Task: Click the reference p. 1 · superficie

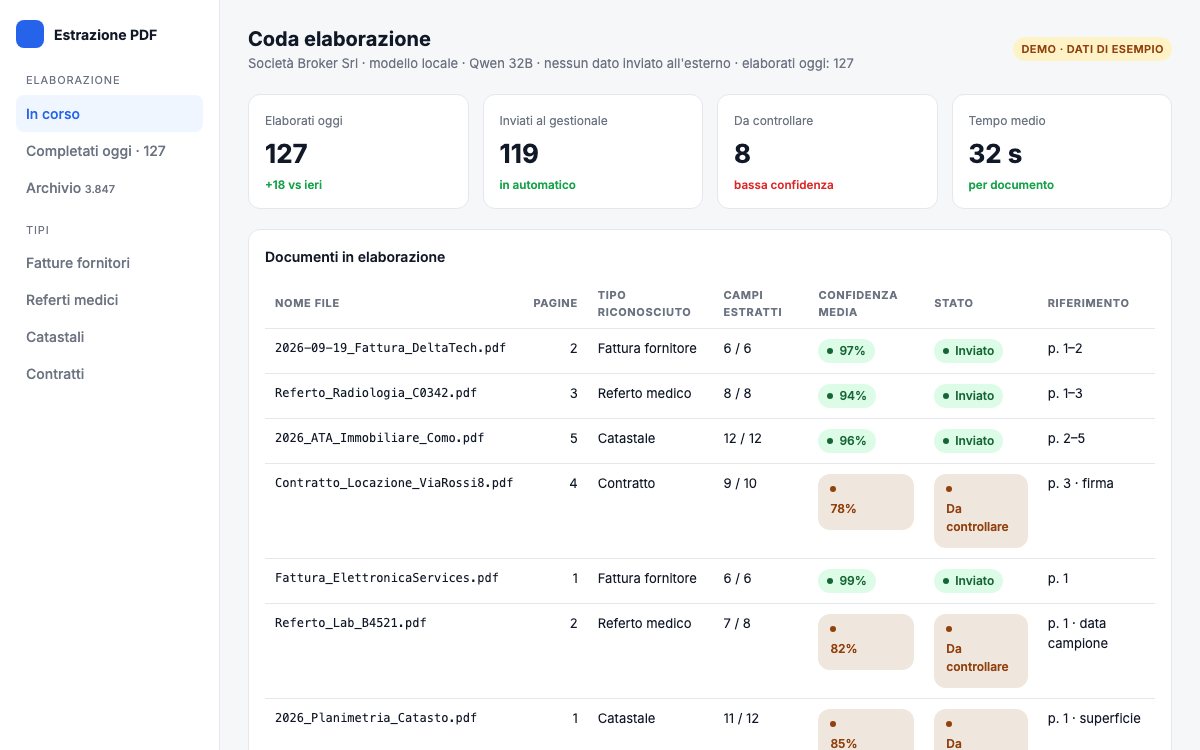Action: tap(1094, 719)
